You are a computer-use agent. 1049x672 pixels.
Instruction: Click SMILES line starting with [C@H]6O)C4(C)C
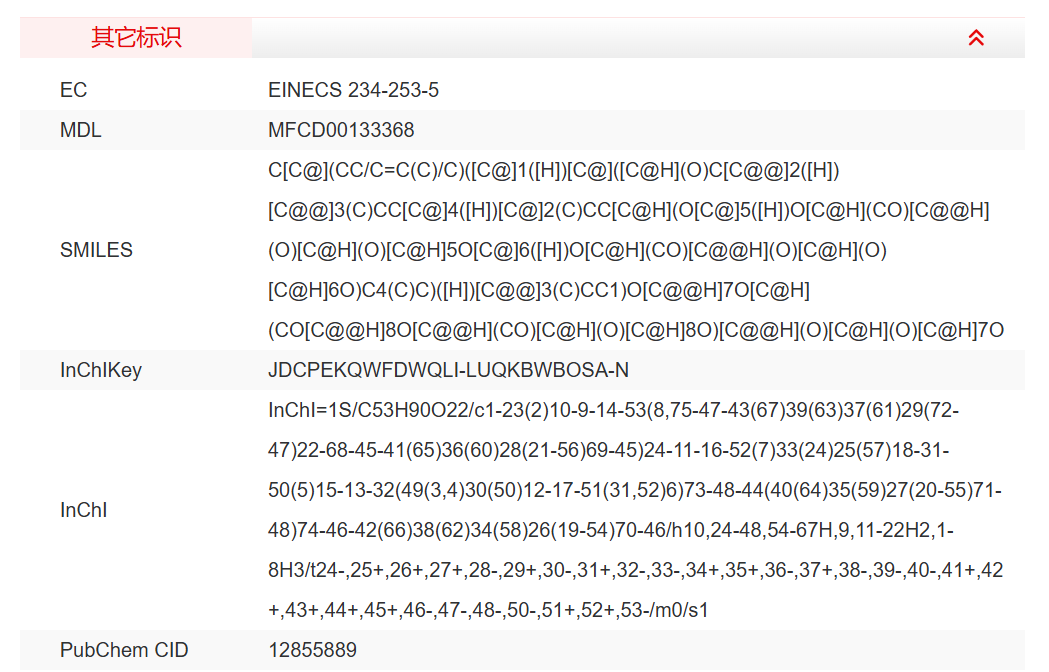[538, 290]
